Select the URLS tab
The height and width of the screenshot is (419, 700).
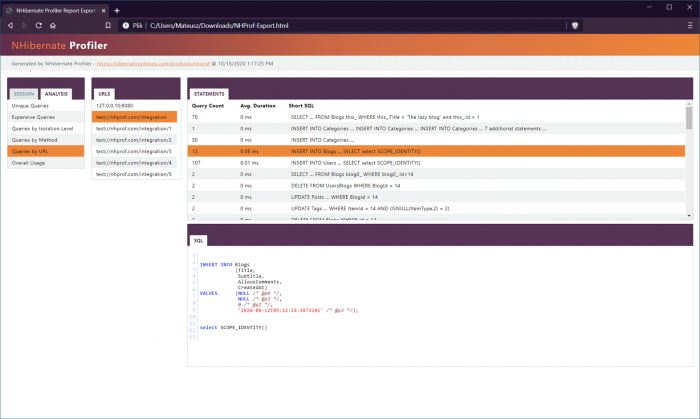104,94
